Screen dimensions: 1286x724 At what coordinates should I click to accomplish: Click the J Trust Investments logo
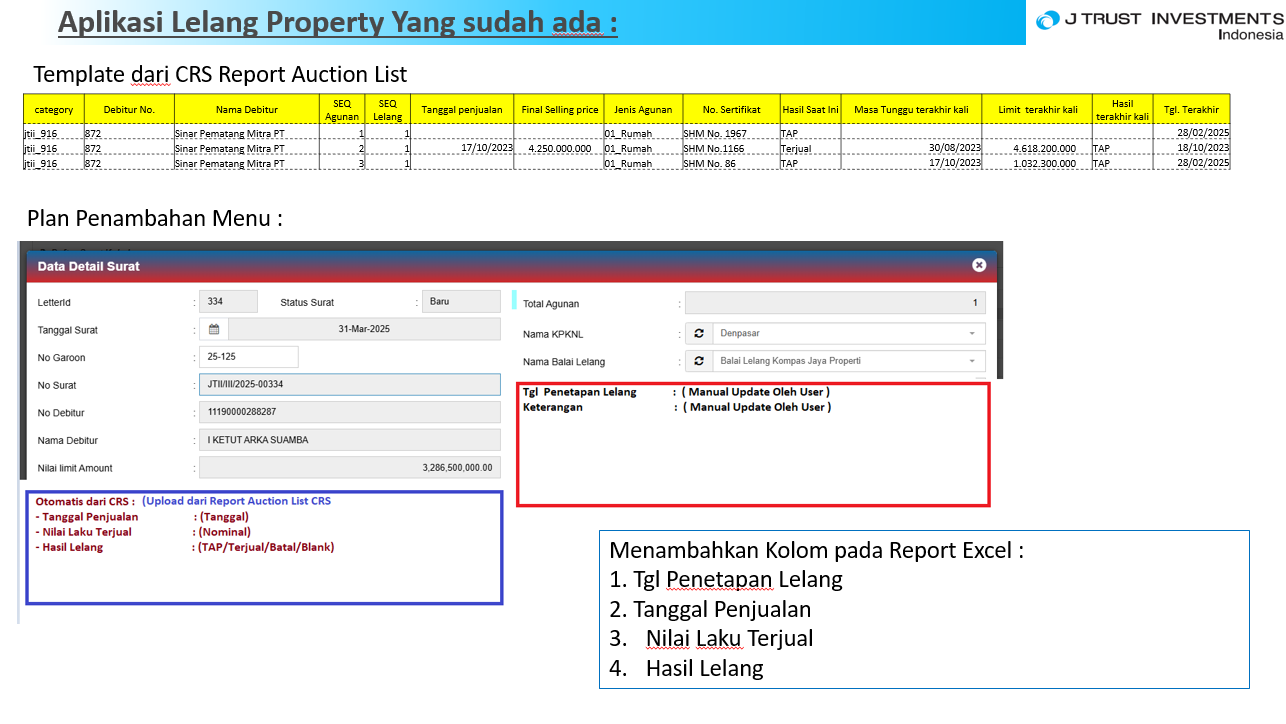(x=1158, y=24)
